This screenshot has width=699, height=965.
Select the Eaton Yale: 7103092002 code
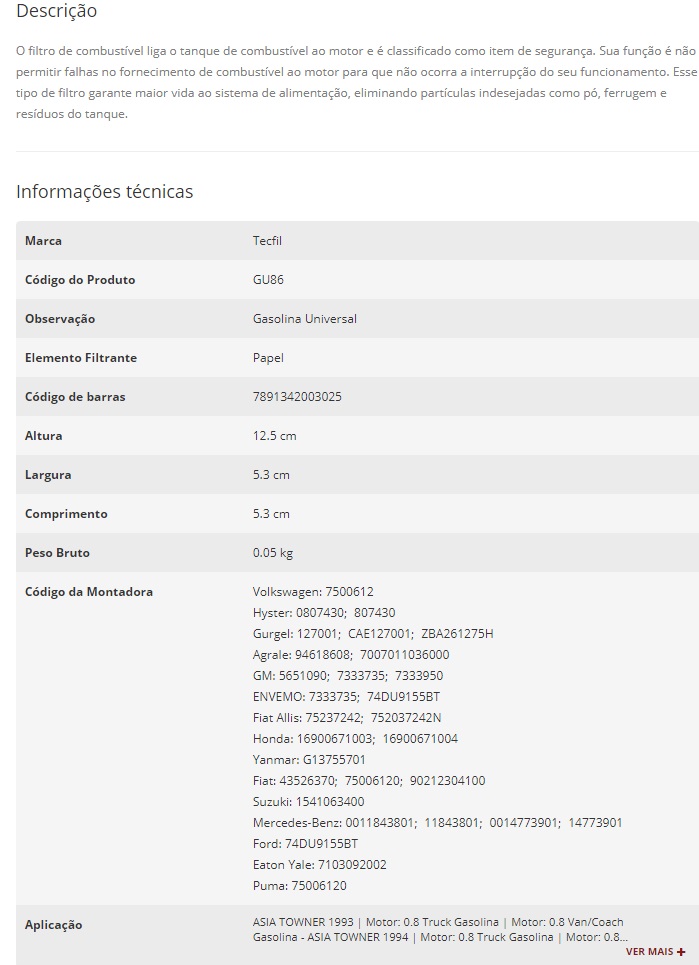pos(319,865)
